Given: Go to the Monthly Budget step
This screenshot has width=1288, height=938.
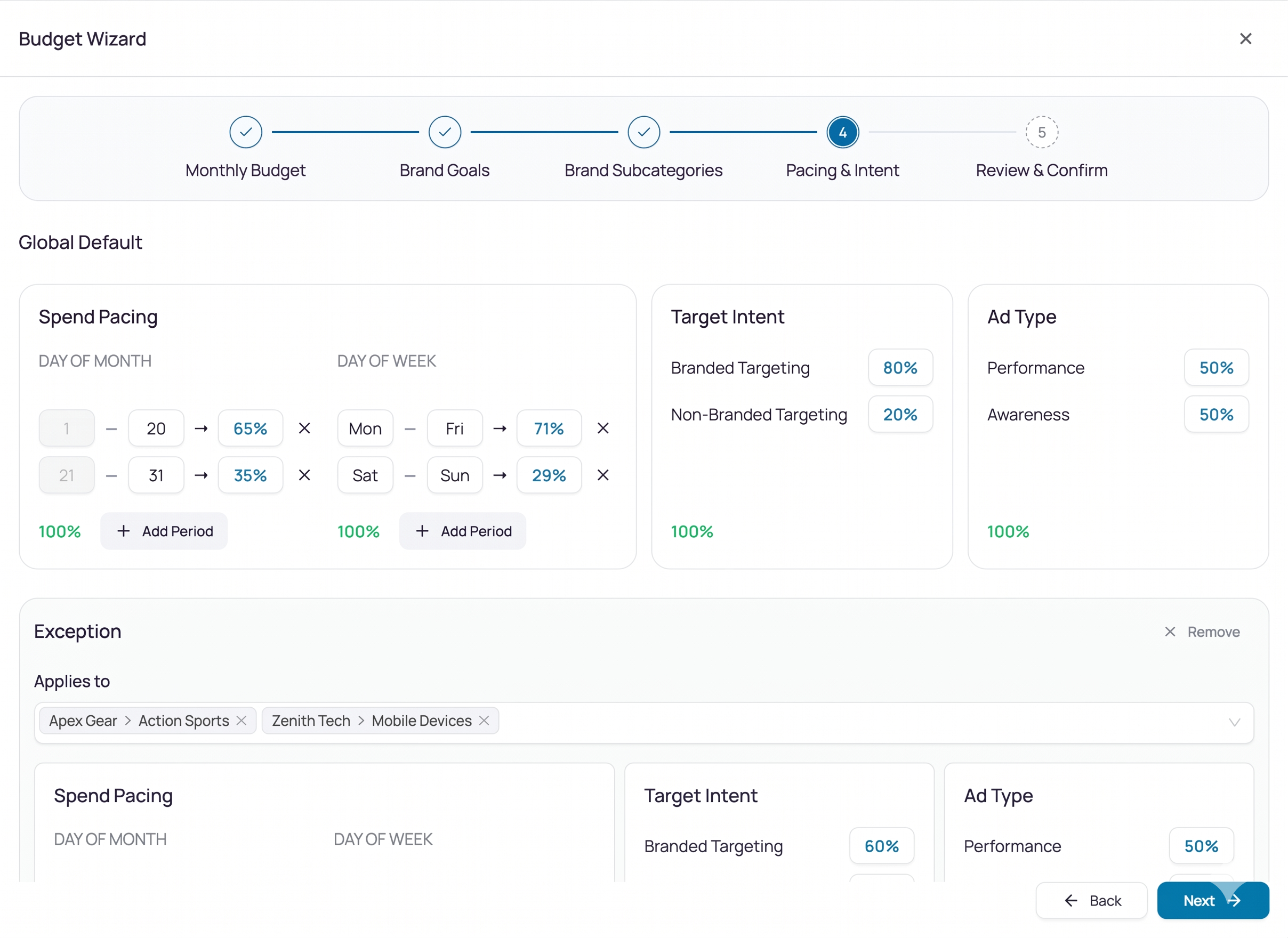Looking at the screenshot, I should (x=245, y=132).
